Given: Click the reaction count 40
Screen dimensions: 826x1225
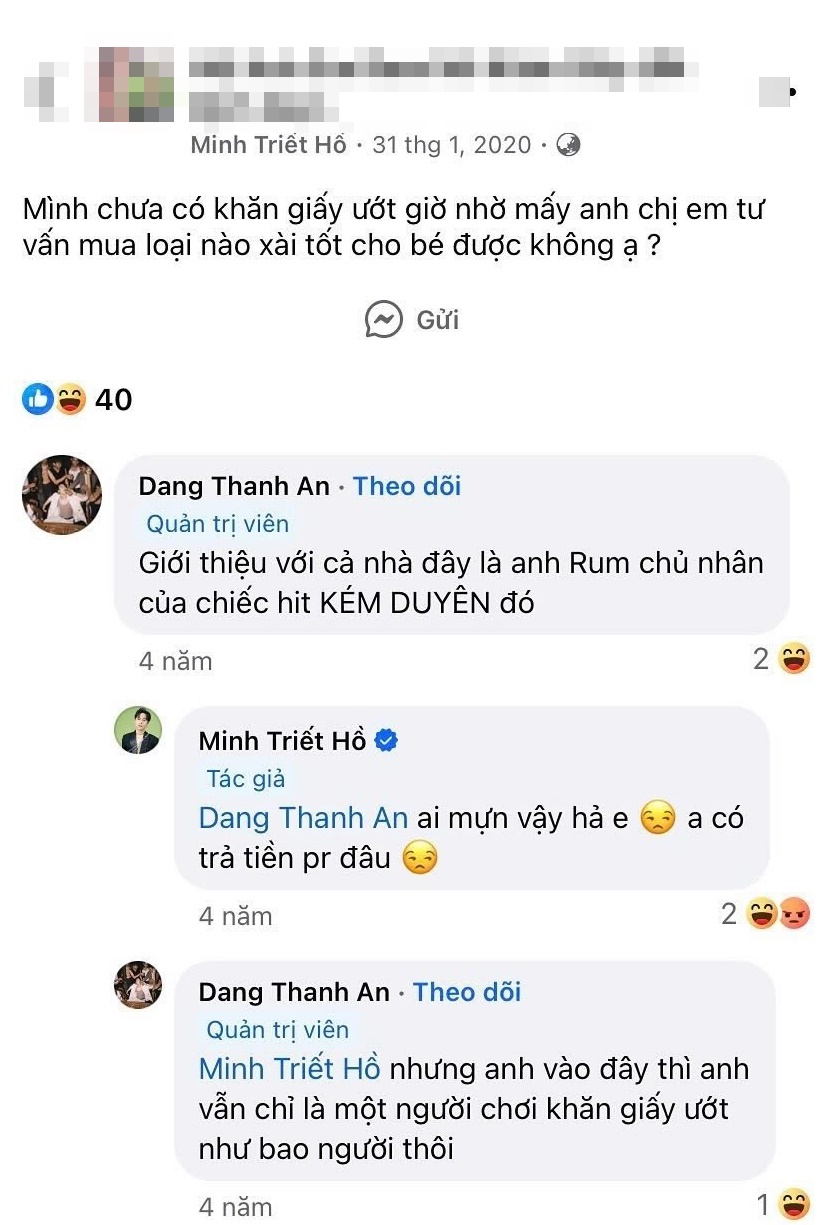Looking at the screenshot, I should (113, 400).
